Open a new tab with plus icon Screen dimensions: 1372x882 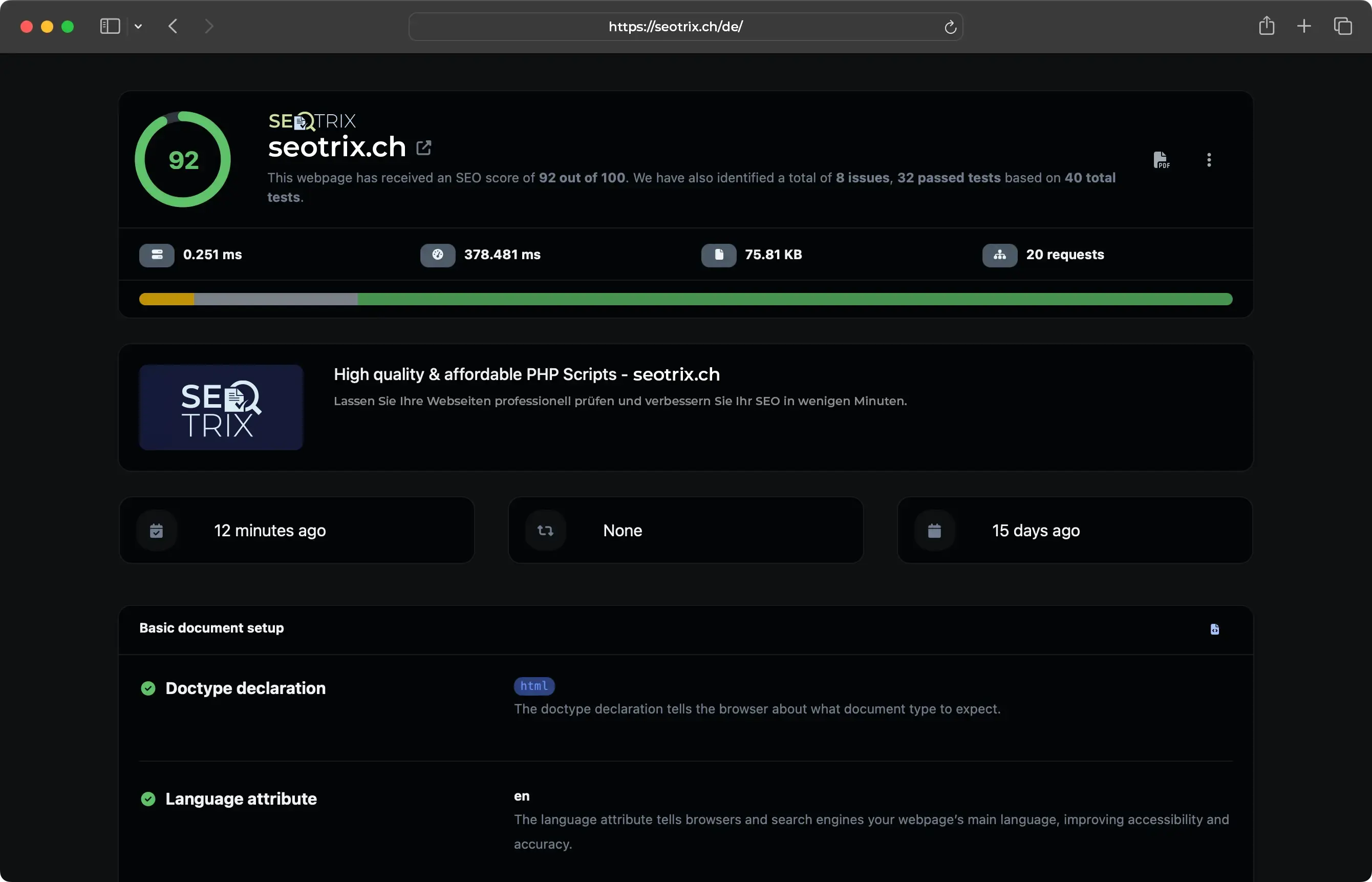point(1304,26)
